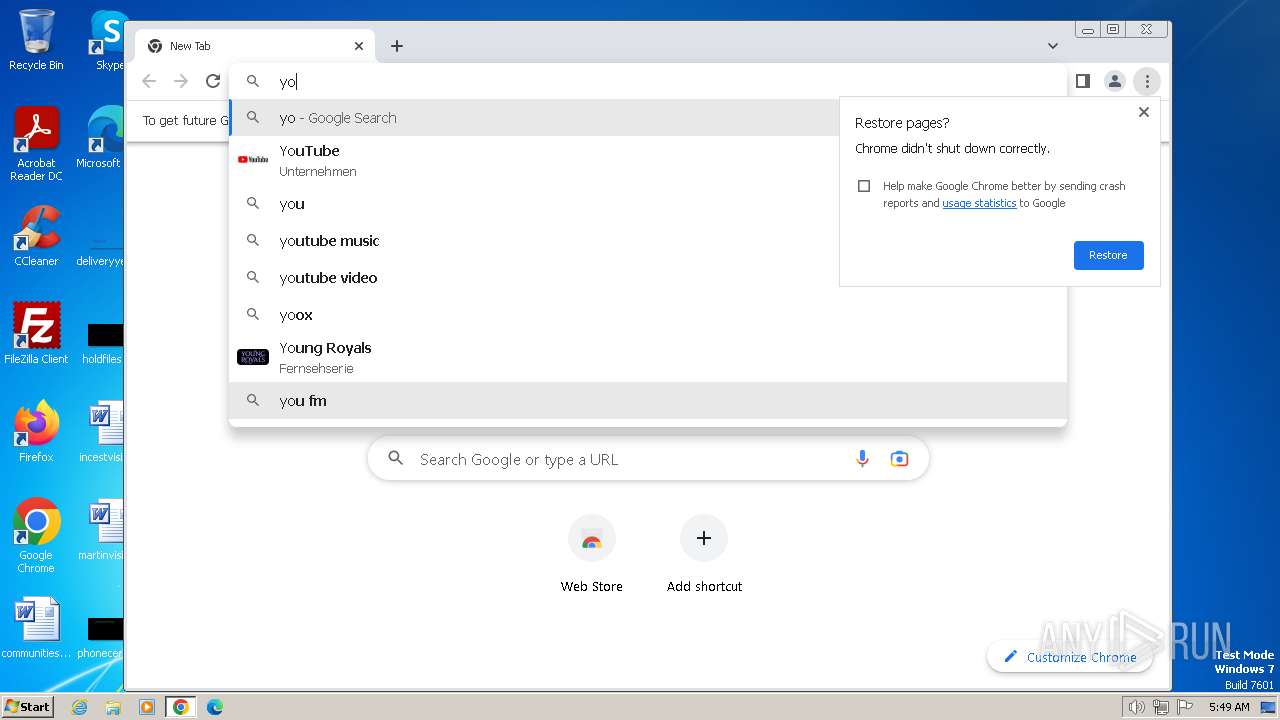The image size is (1280, 720).
Task: Dismiss the Restore pages popup
Action: click(x=1144, y=112)
